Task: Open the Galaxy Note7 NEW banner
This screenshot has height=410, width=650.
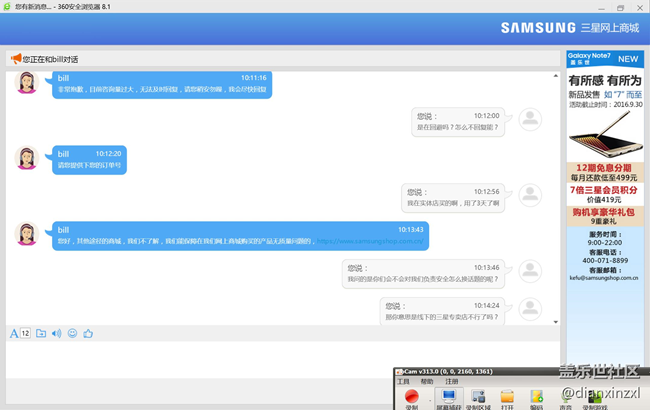Action: pyautogui.click(x=605, y=59)
